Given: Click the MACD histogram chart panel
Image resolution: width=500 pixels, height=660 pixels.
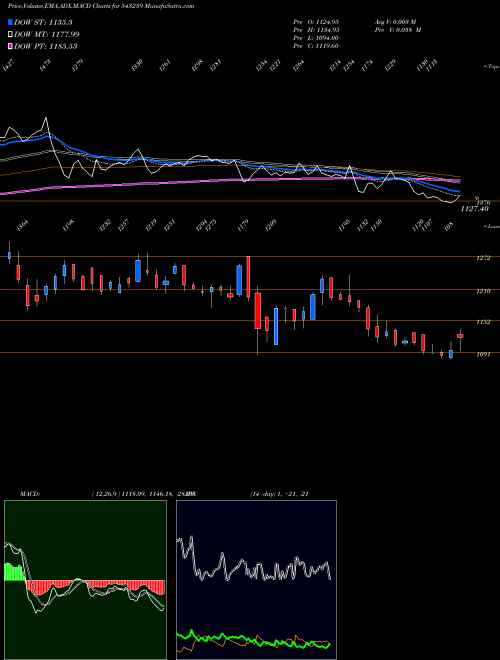Looking at the screenshot, I should [x=85, y=580].
